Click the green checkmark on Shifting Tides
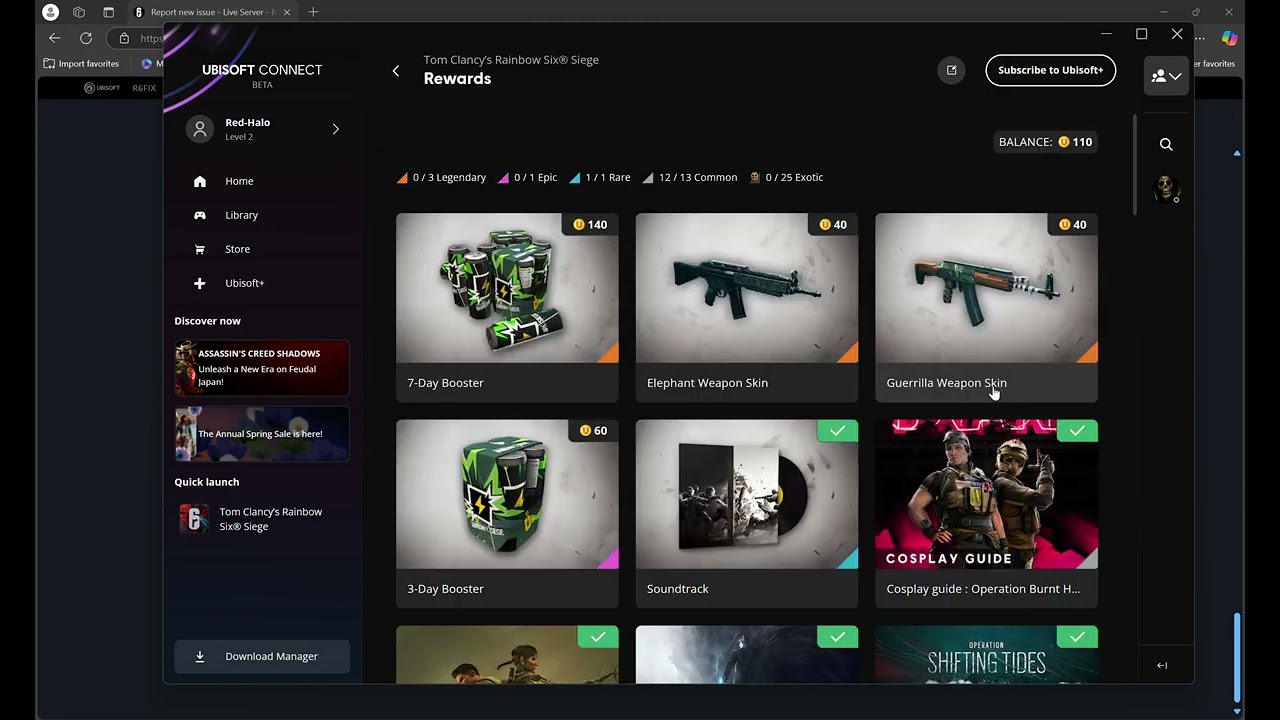 click(1077, 637)
